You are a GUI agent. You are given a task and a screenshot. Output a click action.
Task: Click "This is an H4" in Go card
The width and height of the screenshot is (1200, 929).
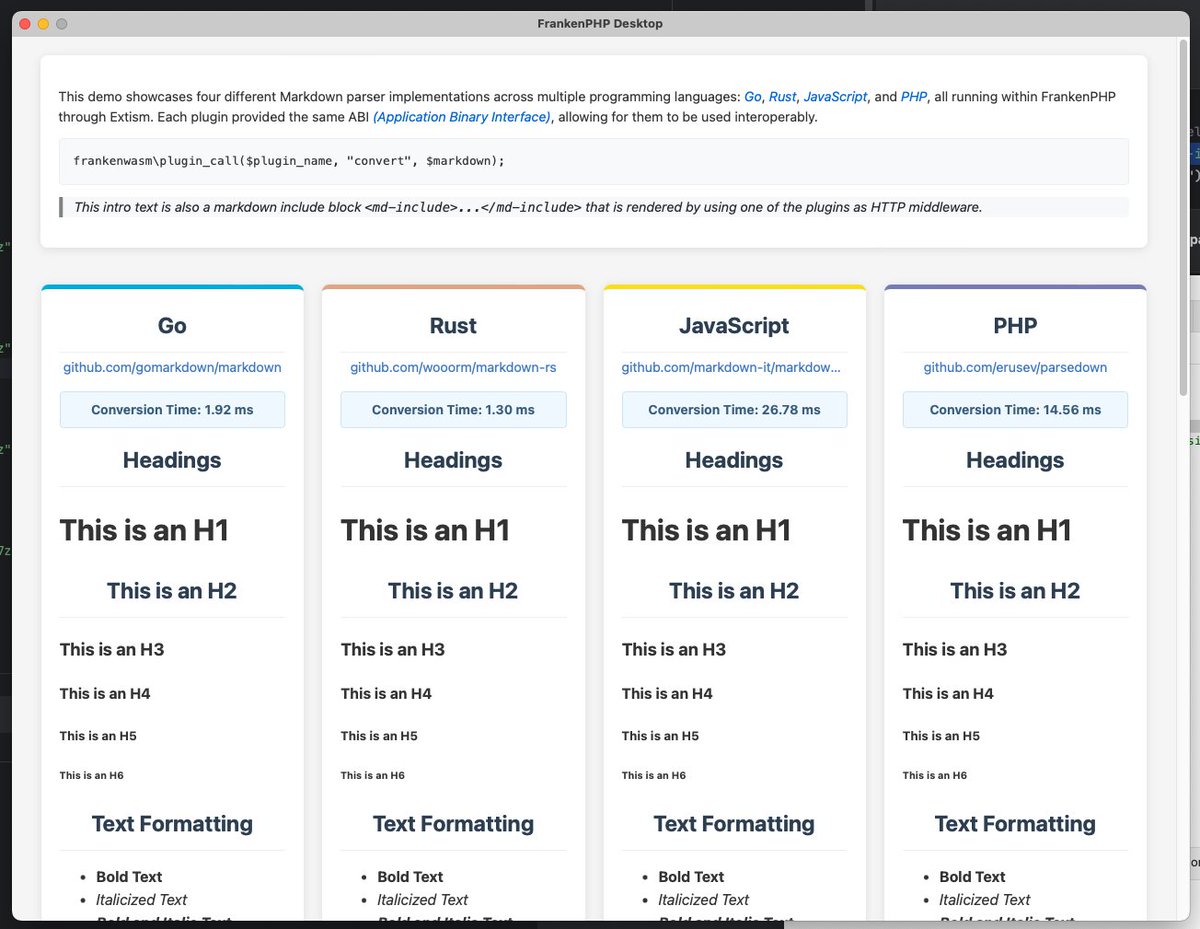(105, 694)
